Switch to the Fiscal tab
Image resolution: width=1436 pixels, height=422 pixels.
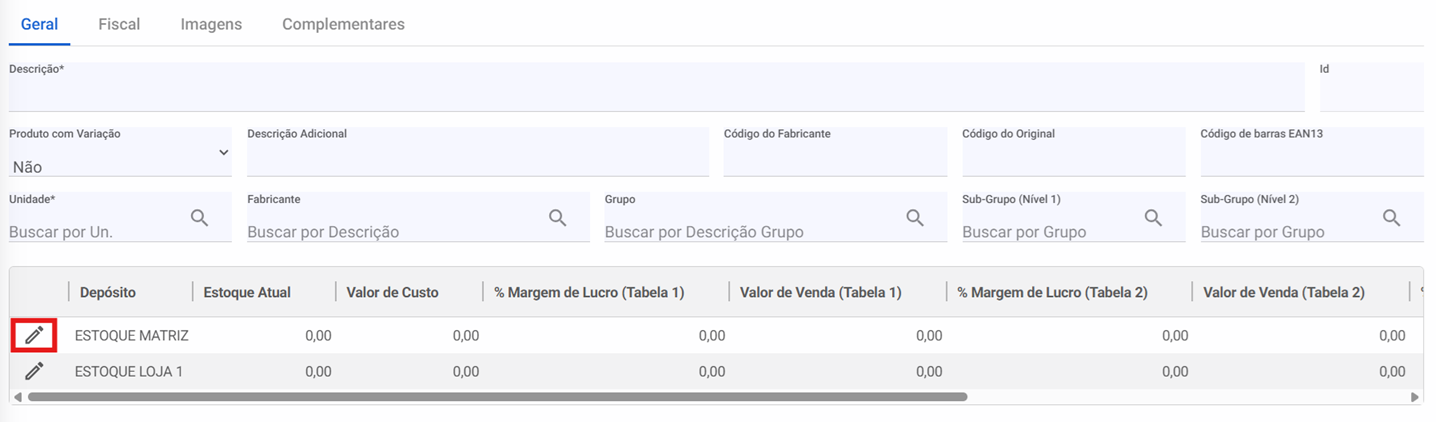coord(119,24)
